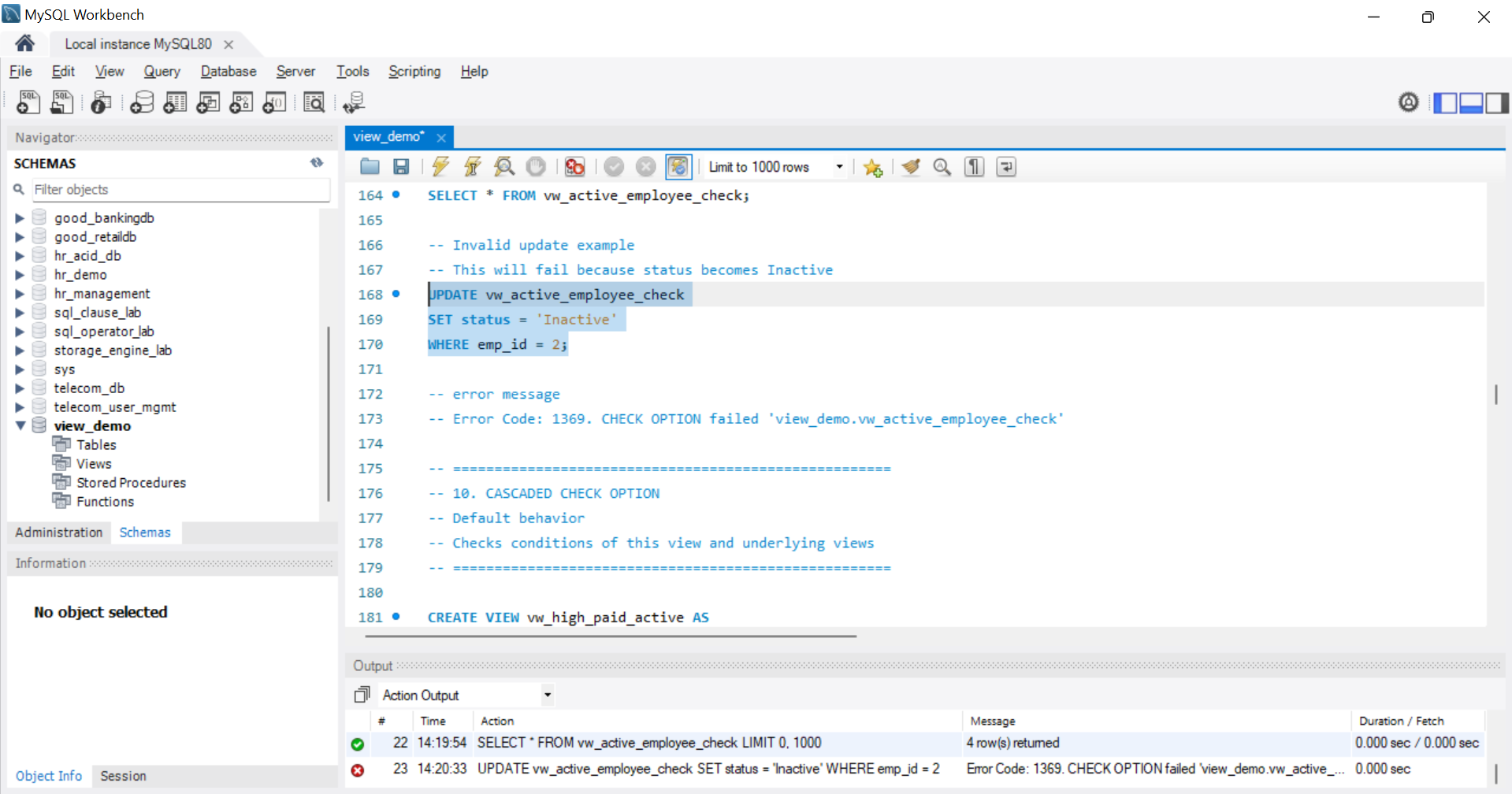
Task: Switch to Administration tab
Action: 59,532
